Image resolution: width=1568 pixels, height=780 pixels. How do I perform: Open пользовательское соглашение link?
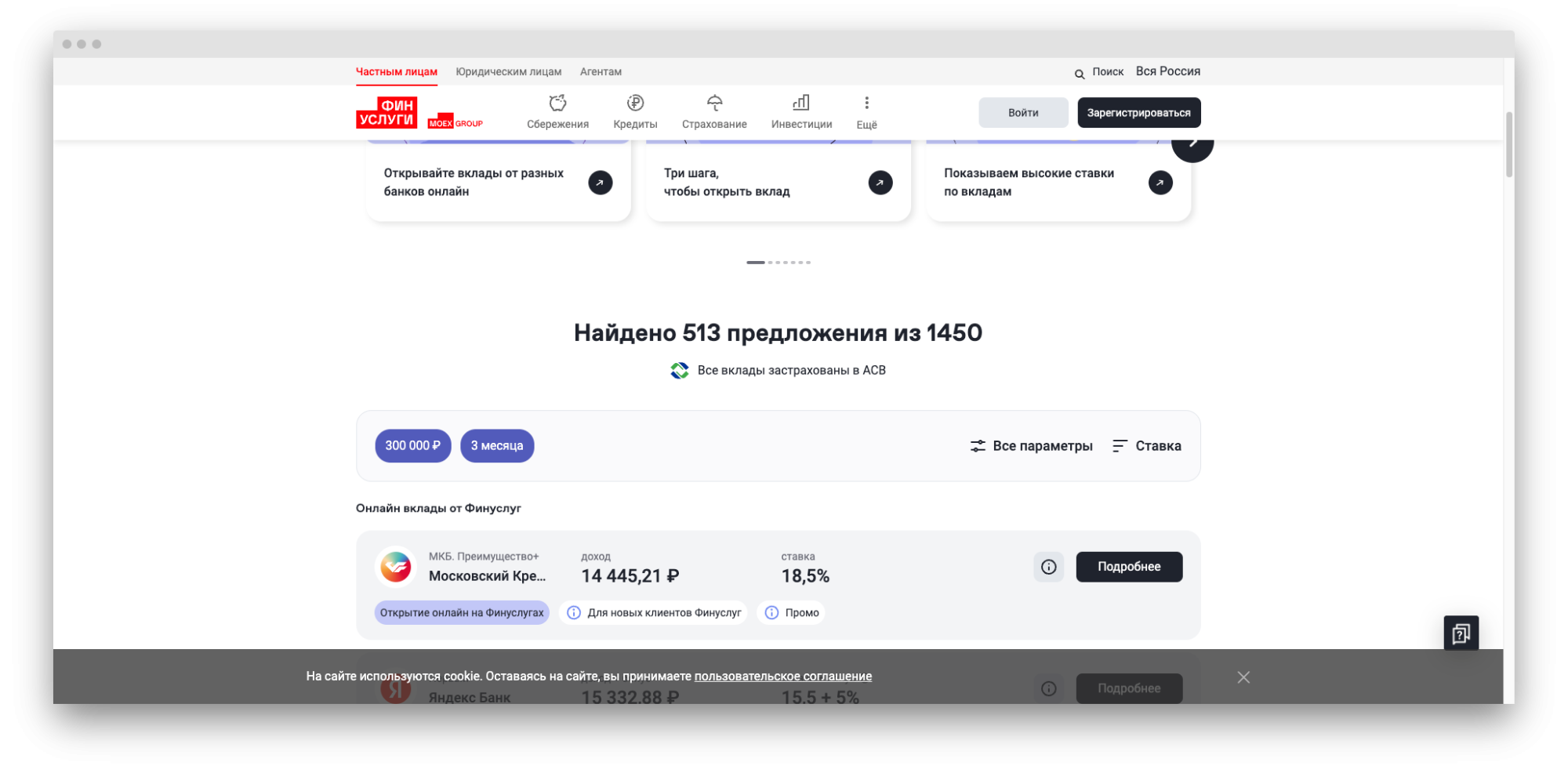(x=783, y=676)
